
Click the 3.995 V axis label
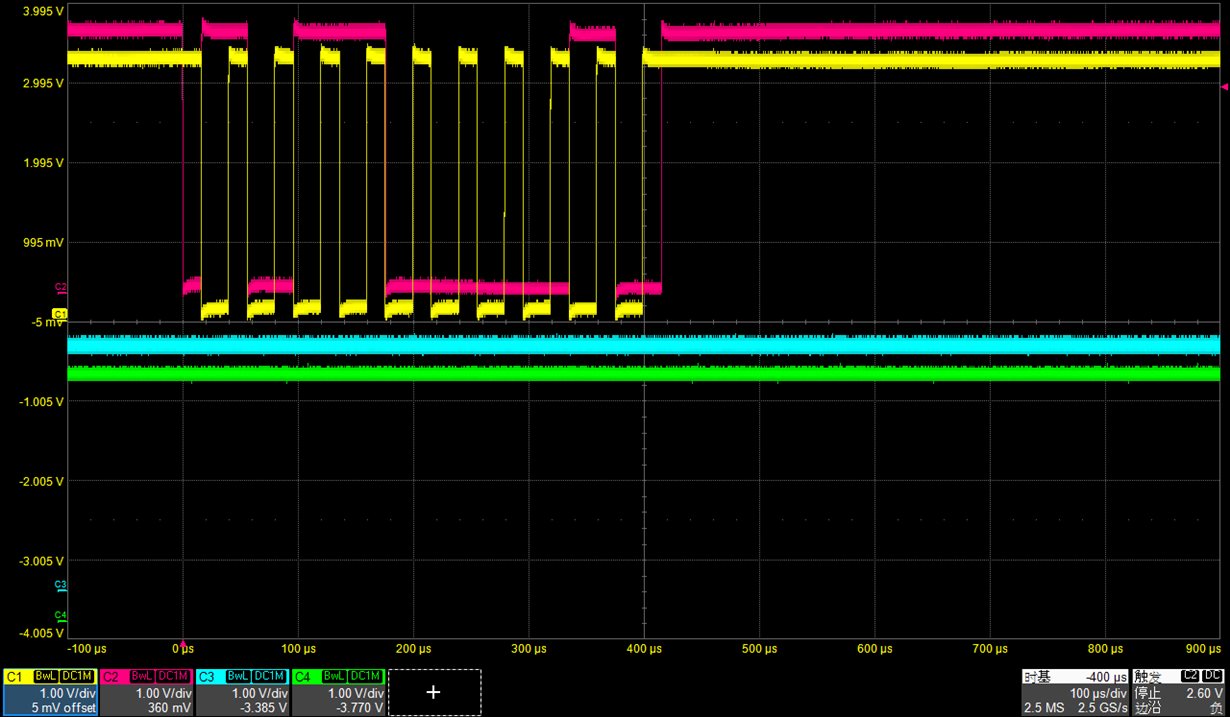click(43, 13)
